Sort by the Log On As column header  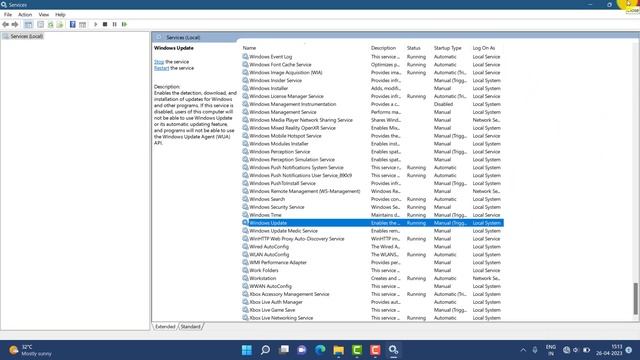coord(484,48)
